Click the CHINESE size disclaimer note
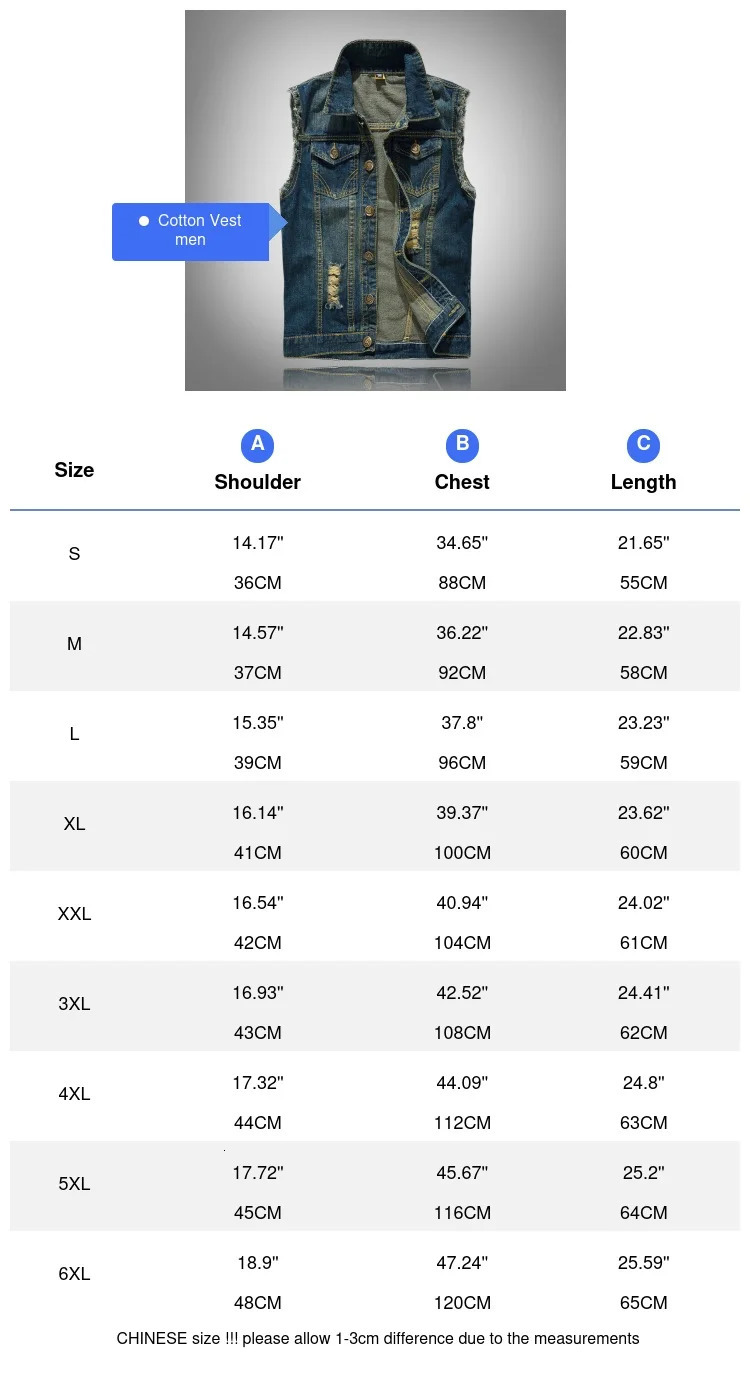 (x=378, y=1338)
